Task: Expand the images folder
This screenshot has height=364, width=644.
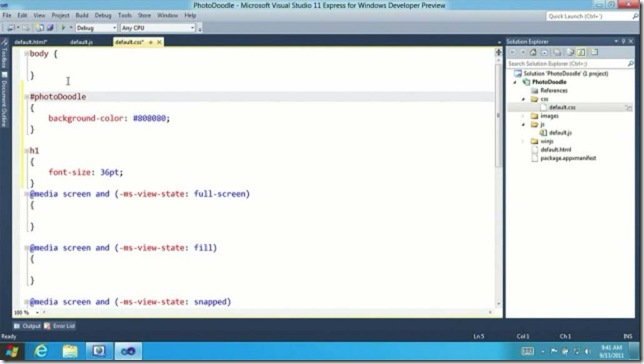Action: pyautogui.click(x=523, y=116)
